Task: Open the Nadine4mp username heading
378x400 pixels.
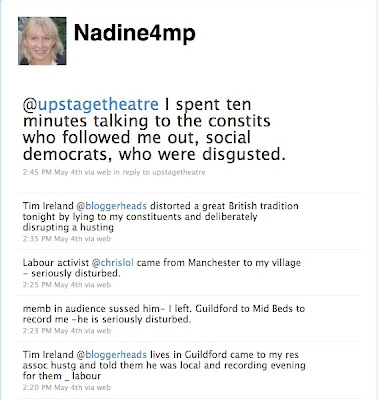Action: click(x=135, y=33)
